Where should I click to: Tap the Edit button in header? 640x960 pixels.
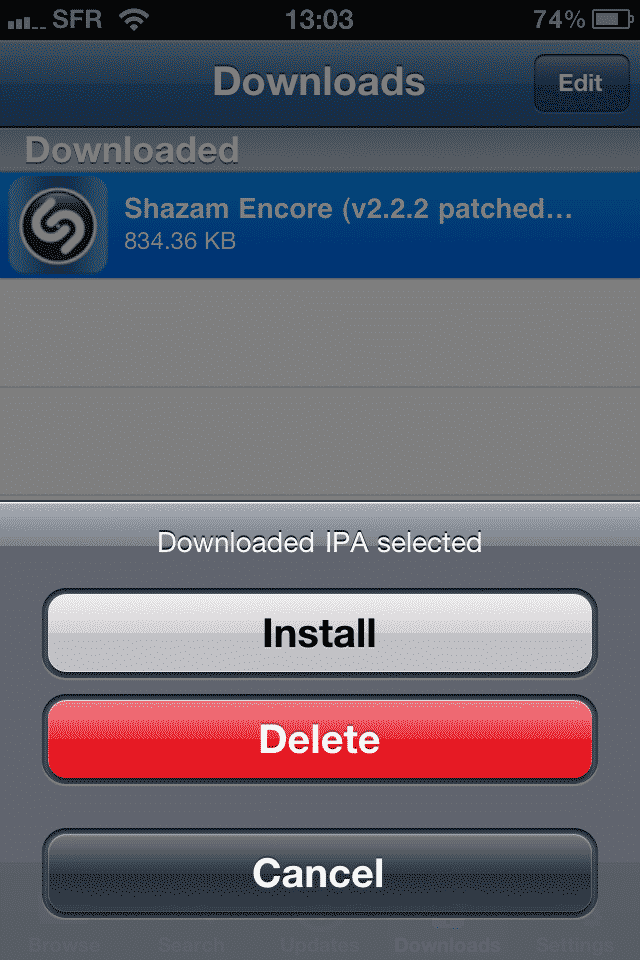click(581, 83)
